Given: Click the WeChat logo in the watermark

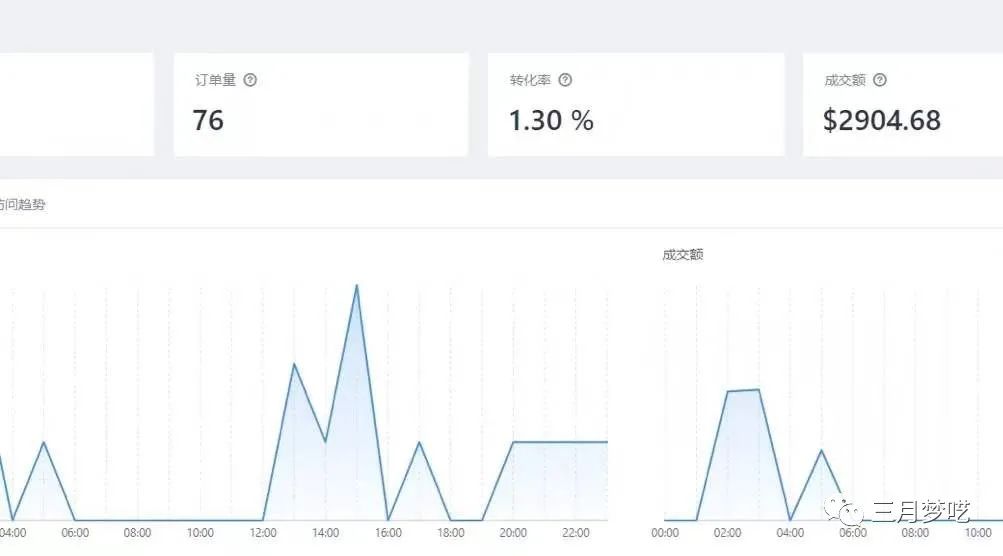Looking at the screenshot, I should [850, 513].
